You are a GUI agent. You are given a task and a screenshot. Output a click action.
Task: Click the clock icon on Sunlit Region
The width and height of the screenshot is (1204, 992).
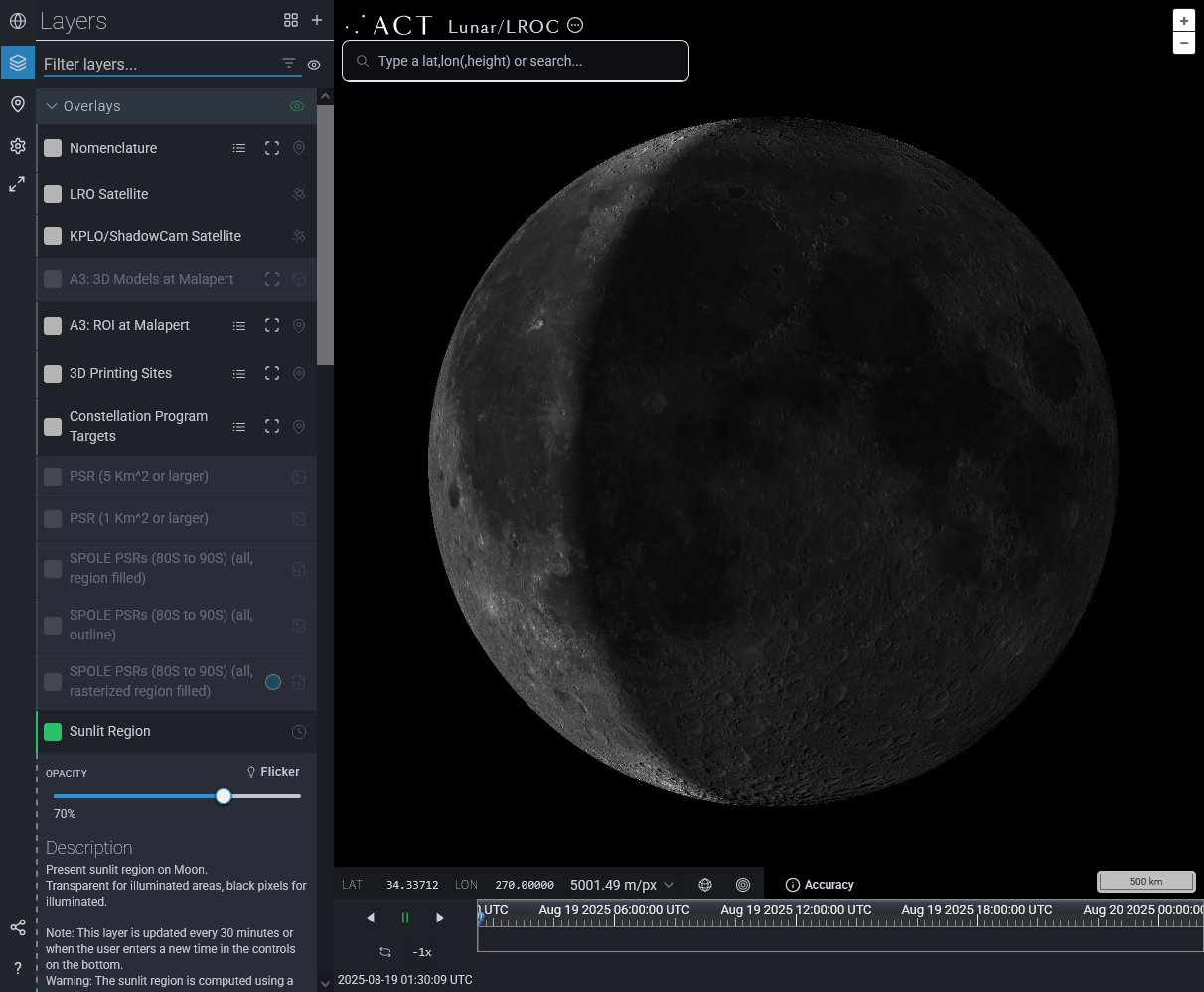(299, 732)
